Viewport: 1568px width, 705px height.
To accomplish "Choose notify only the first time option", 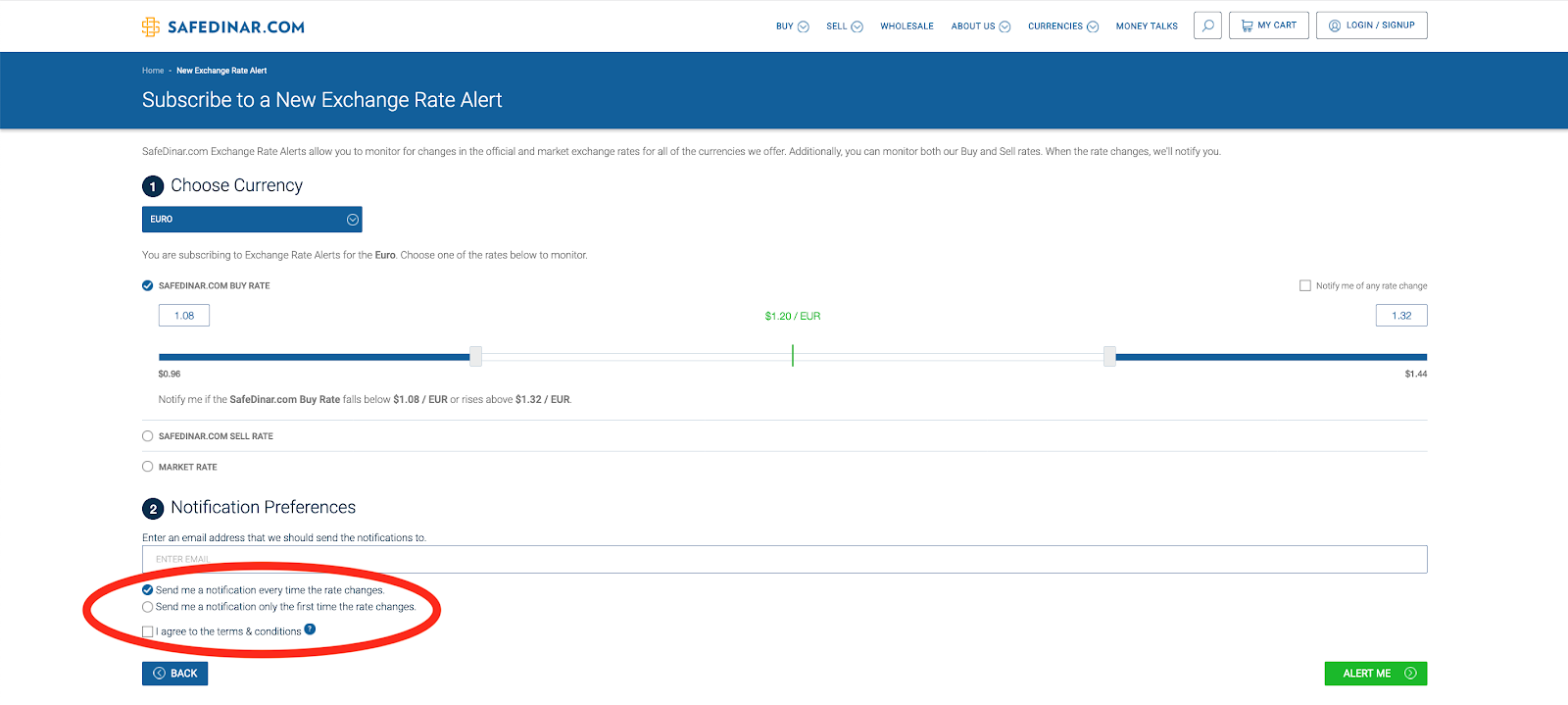I will tap(148, 607).
